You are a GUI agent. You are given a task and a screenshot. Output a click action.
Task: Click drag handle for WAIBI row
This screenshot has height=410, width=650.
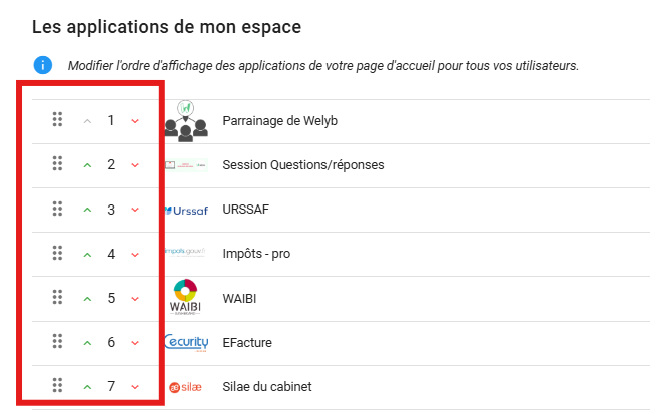pyautogui.click(x=57, y=297)
